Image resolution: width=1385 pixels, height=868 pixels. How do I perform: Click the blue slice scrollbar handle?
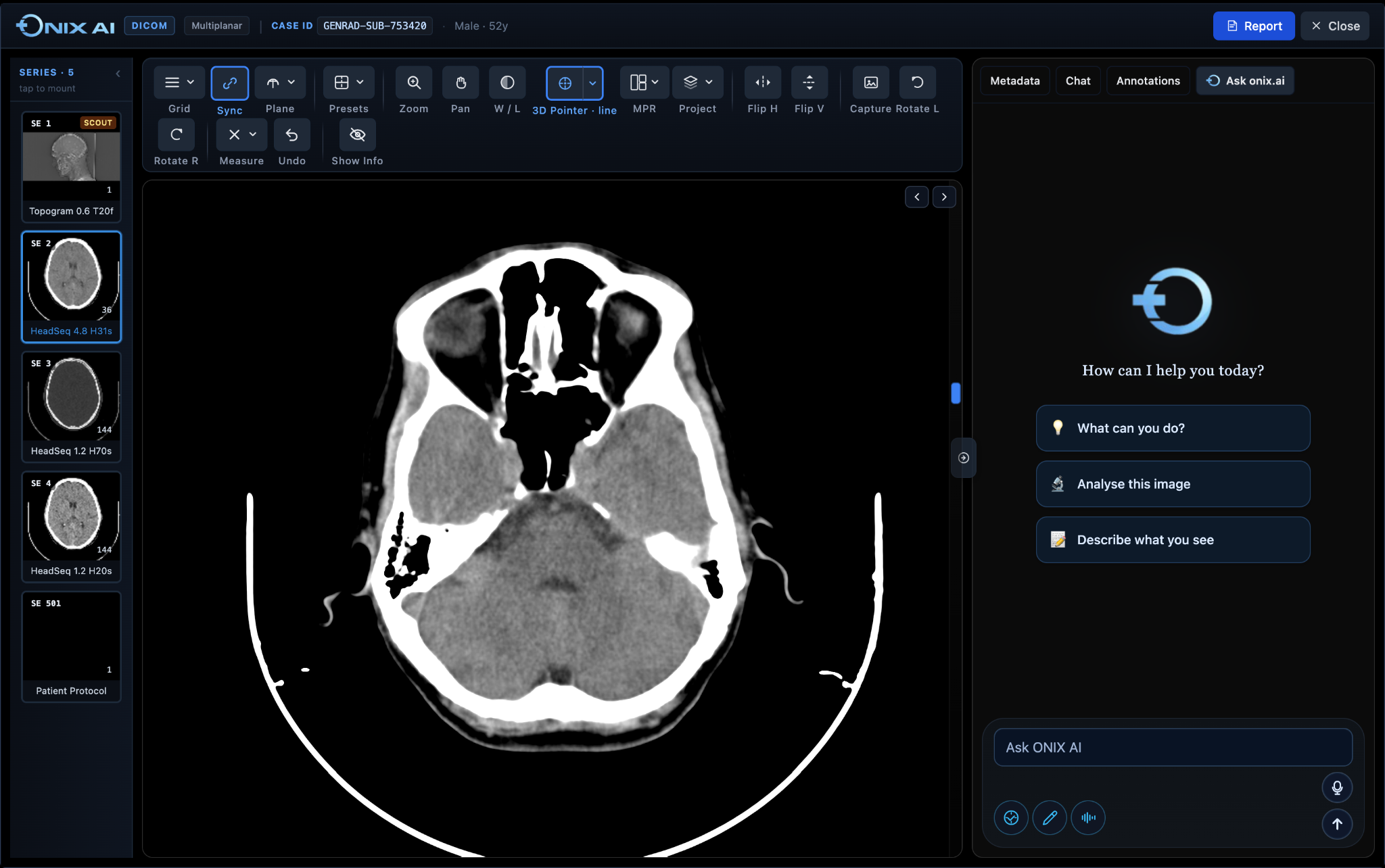(956, 393)
